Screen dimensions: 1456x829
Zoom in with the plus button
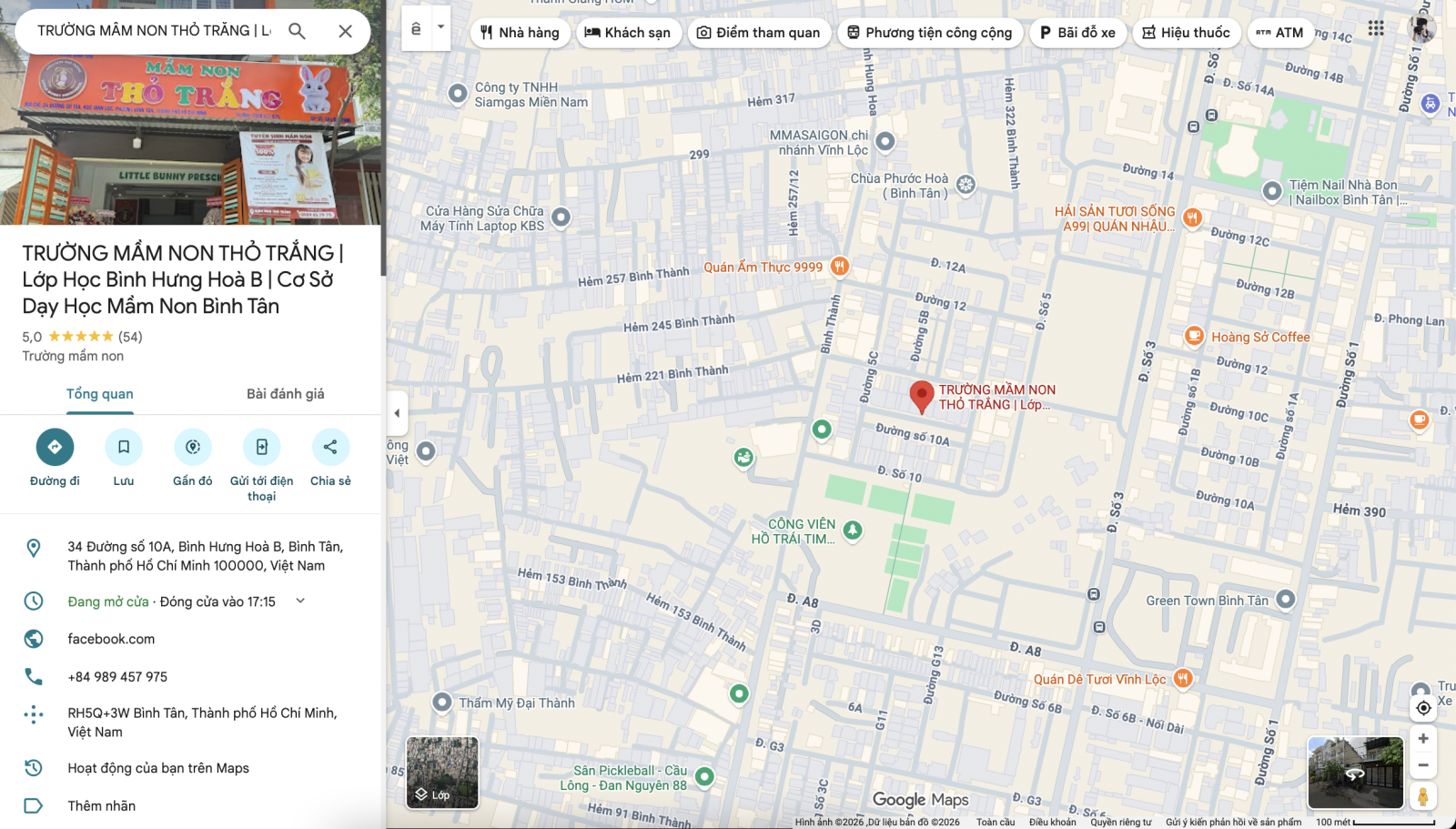(x=1423, y=739)
